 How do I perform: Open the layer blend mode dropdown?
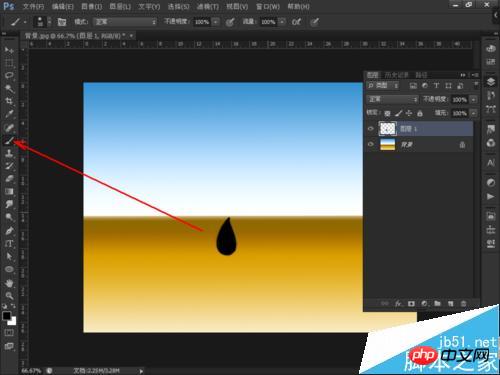[x=392, y=99]
